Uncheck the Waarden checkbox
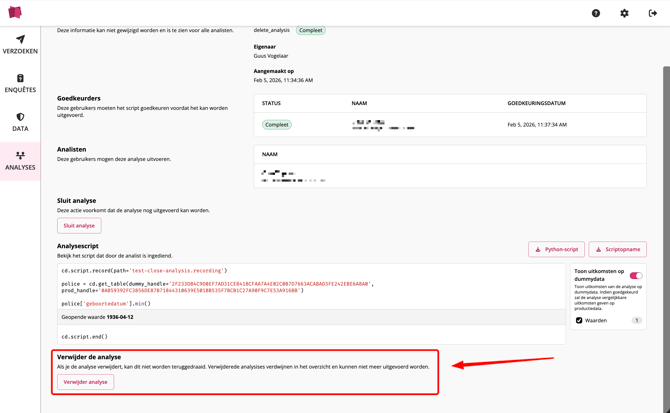Image resolution: width=670 pixels, height=413 pixels. pyautogui.click(x=579, y=321)
